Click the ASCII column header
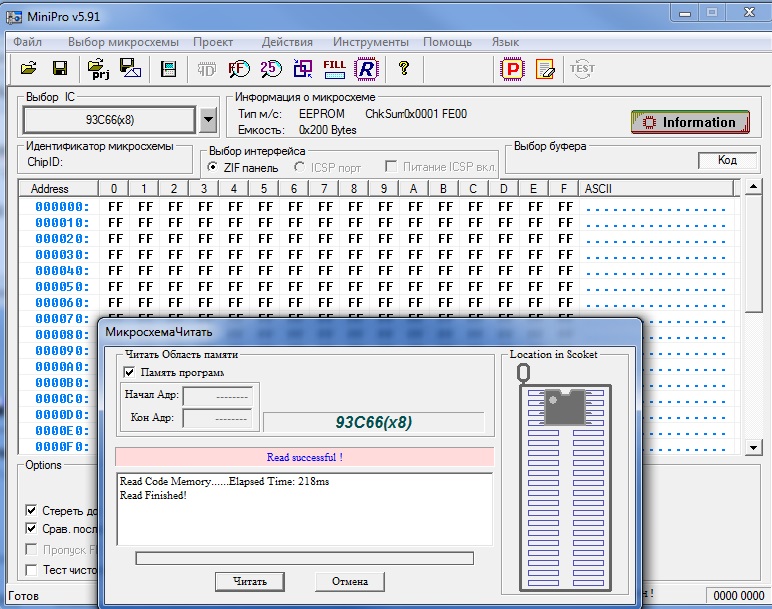Image resolution: width=772 pixels, height=609 pixels. pyautogui.click(x=657, y=189)
